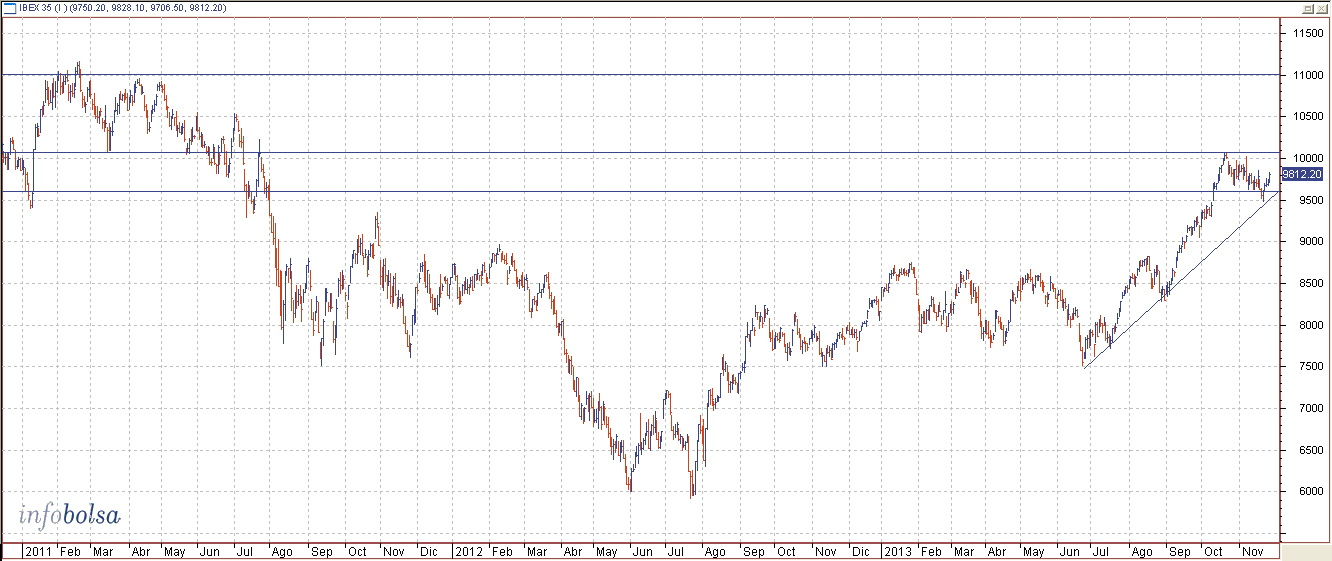
Task: Maximize the IBEX 35 chart window
Action: 1307,8
